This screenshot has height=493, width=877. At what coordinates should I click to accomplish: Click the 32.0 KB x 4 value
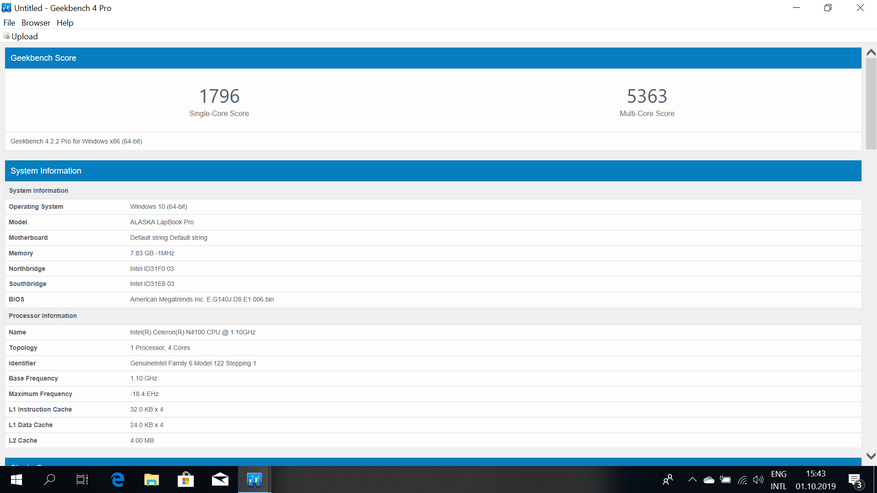tap(147, 410)
